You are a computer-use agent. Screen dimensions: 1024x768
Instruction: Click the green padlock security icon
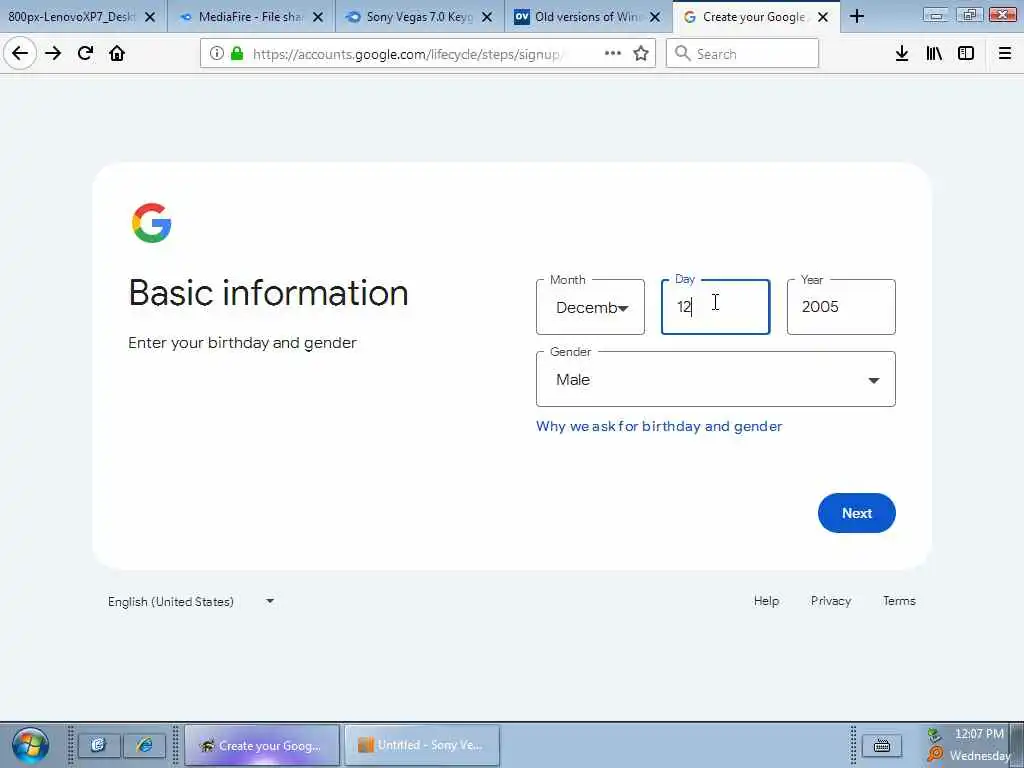(237, 54)
